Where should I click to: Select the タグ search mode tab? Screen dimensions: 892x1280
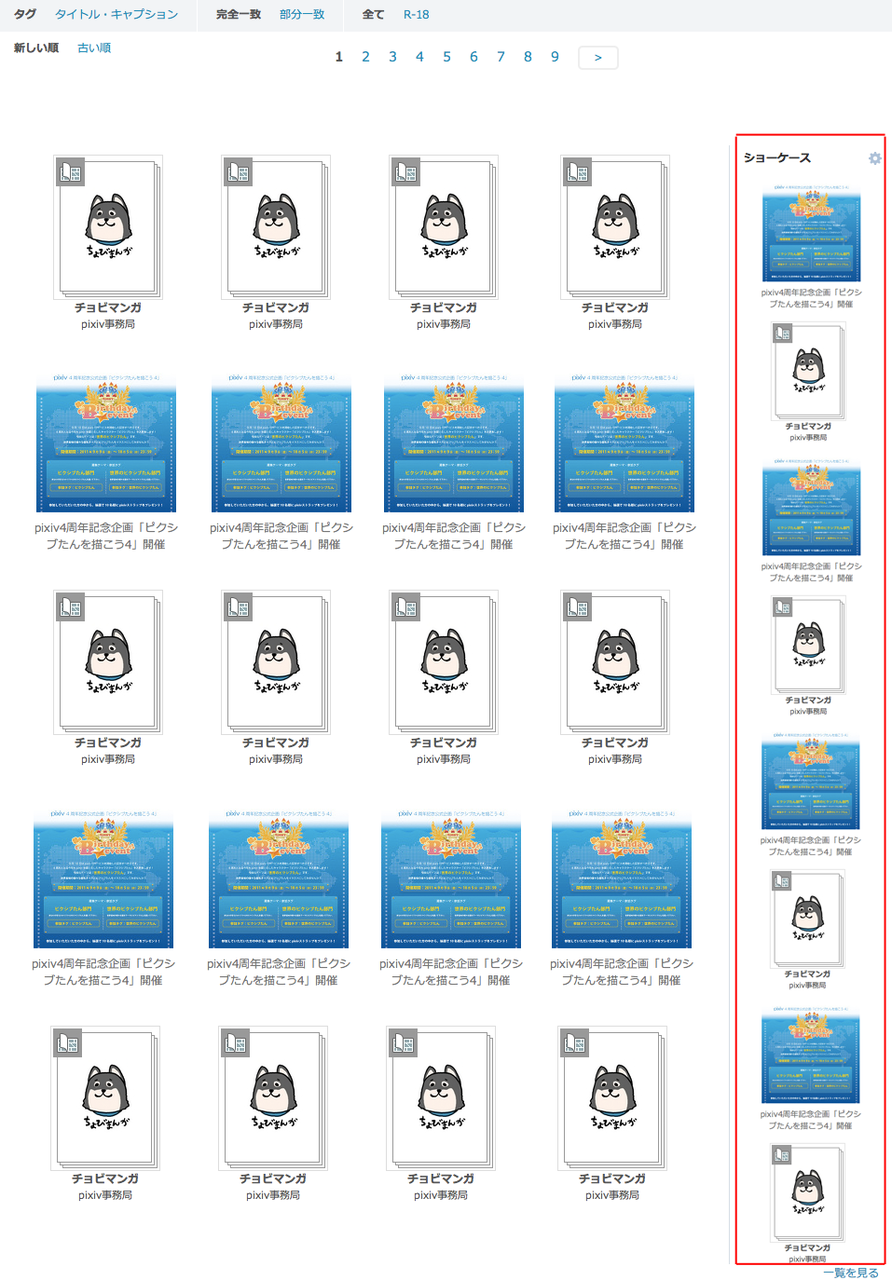(25, 15)
